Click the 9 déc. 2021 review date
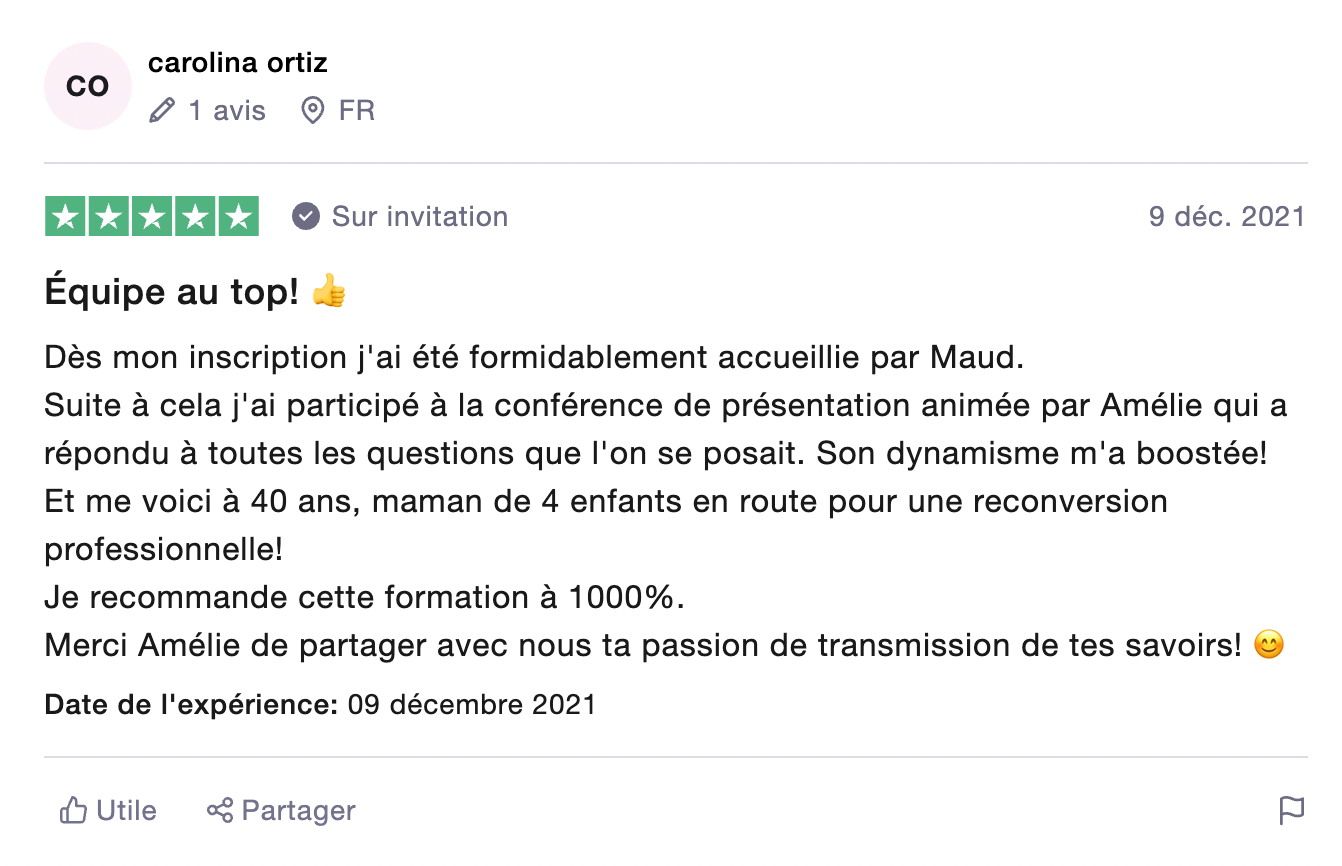Screen dimensions: 1342x866 [x=1227, y=216]
